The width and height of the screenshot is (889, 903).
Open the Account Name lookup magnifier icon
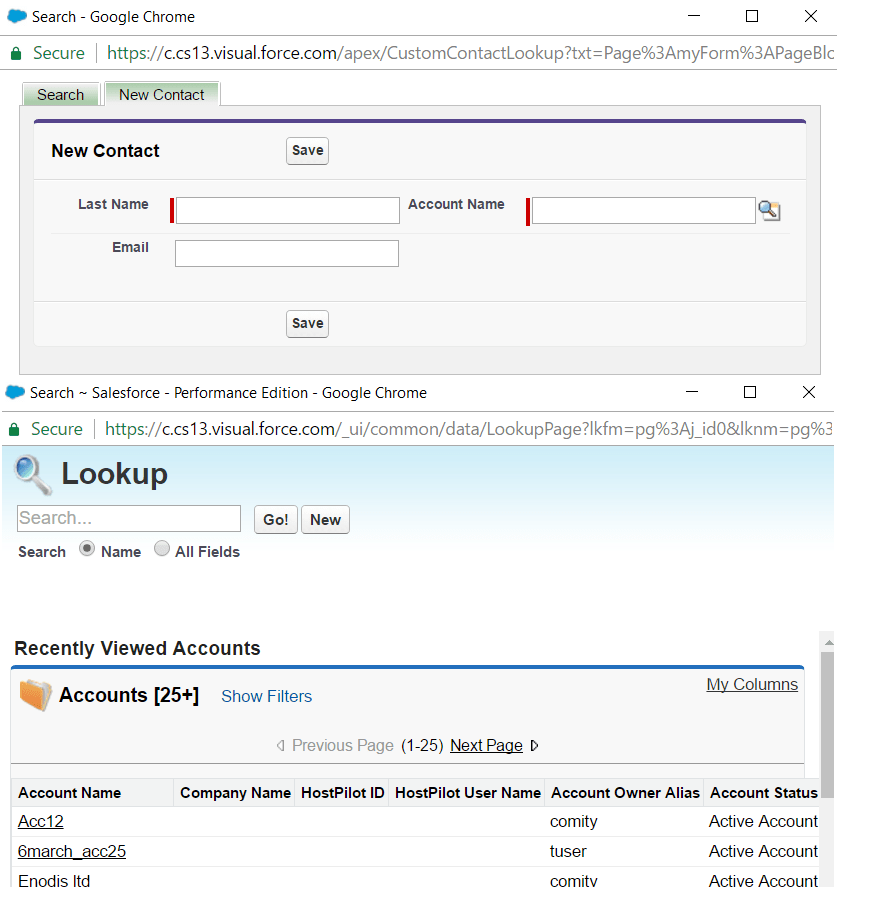[x=769, y=210]
